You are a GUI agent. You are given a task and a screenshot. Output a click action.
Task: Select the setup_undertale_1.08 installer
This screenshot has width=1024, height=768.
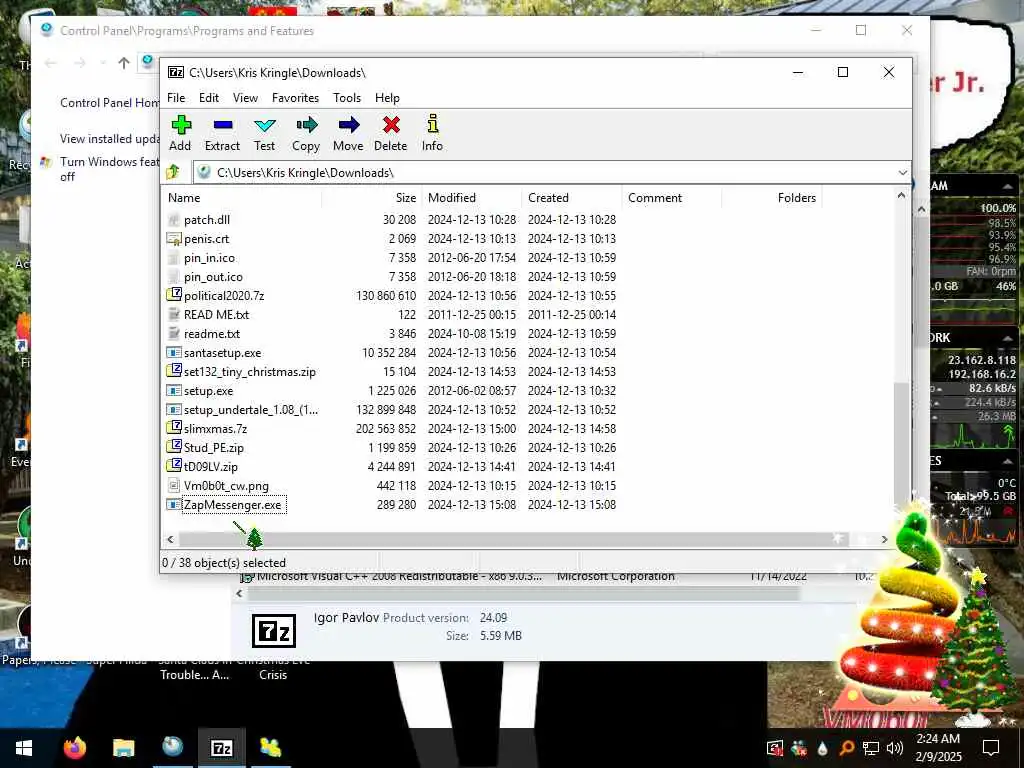(251, 409)
